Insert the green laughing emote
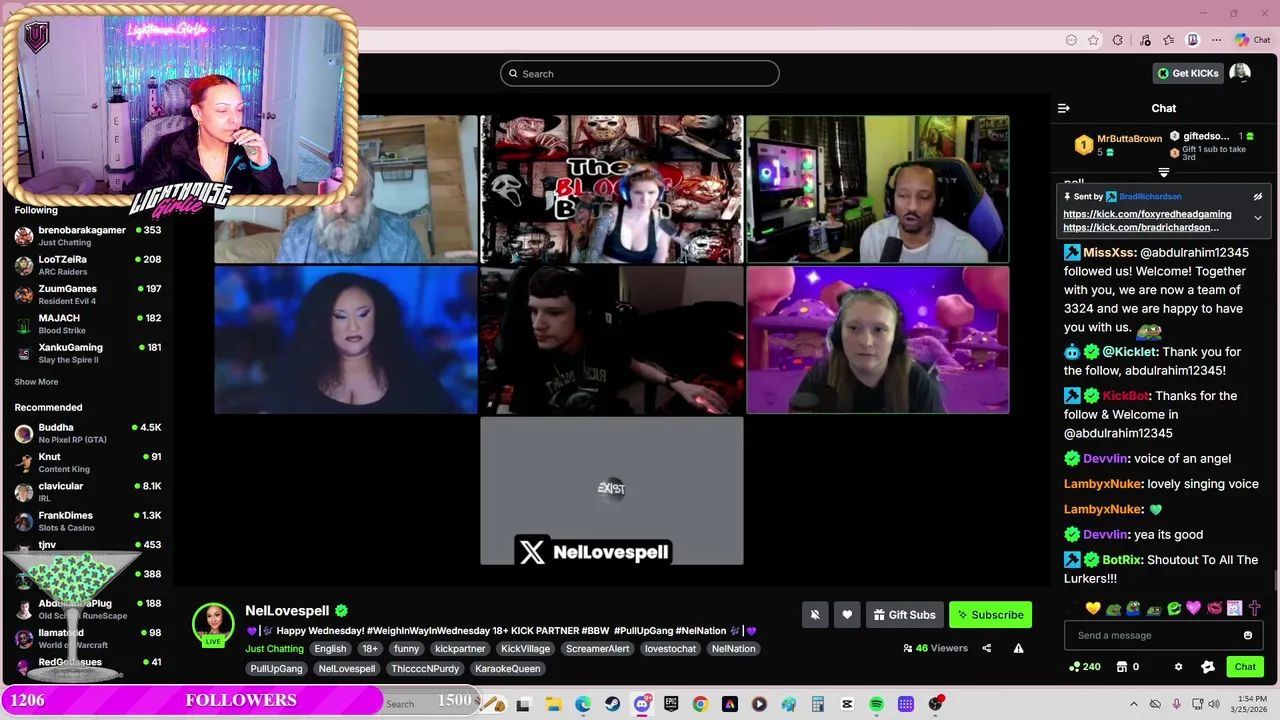 pos(1174,608)
